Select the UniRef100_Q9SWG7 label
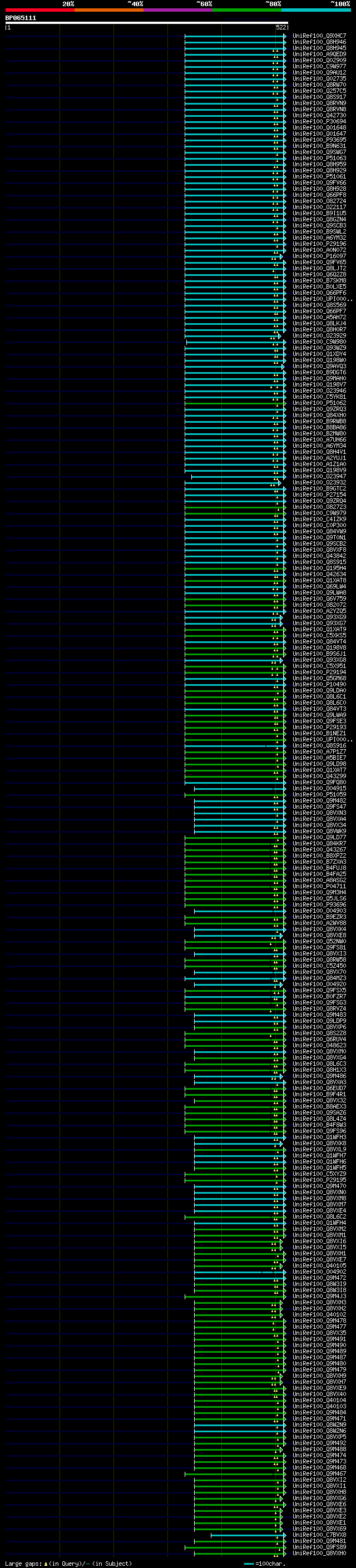The width and height of the screenshot is (356, 1568). [319, 152]
